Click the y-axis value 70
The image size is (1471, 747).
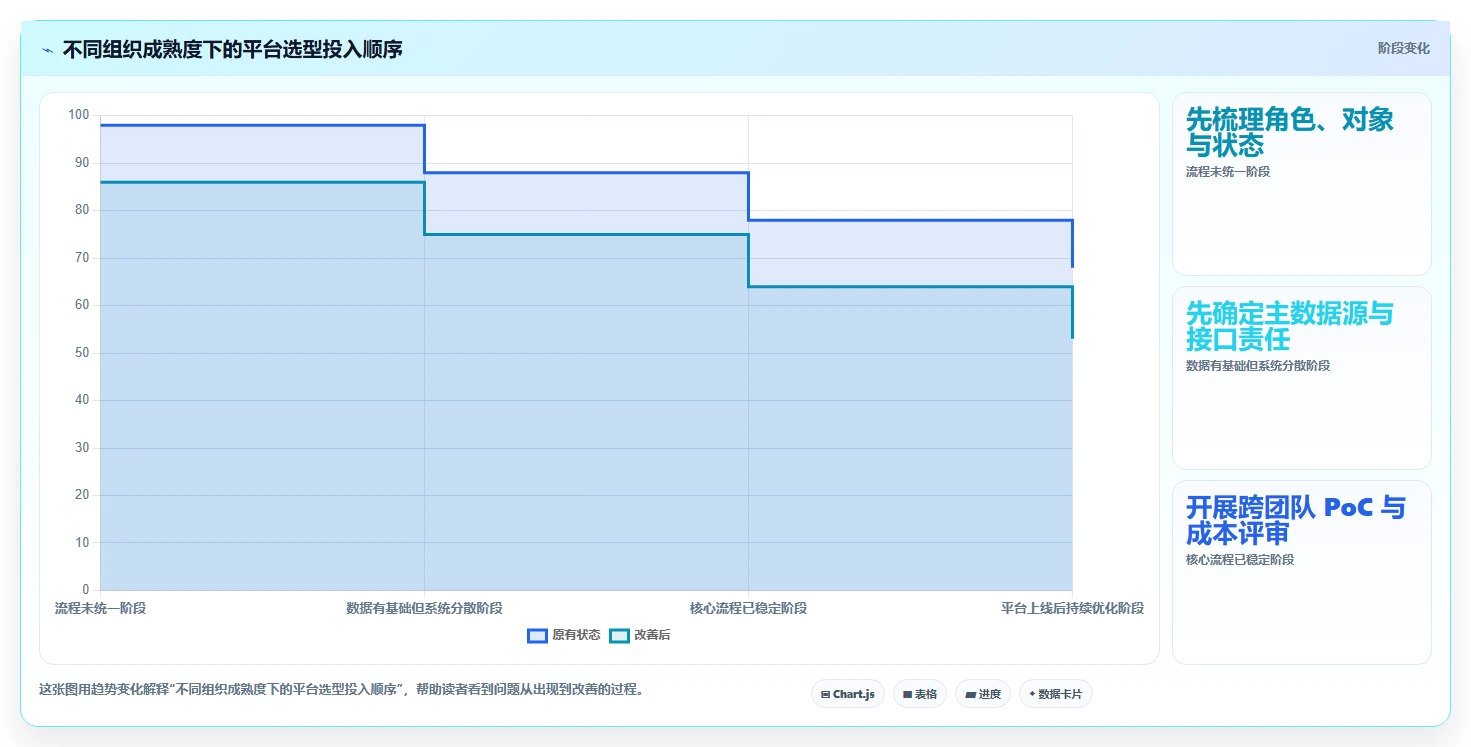(82, 257)
